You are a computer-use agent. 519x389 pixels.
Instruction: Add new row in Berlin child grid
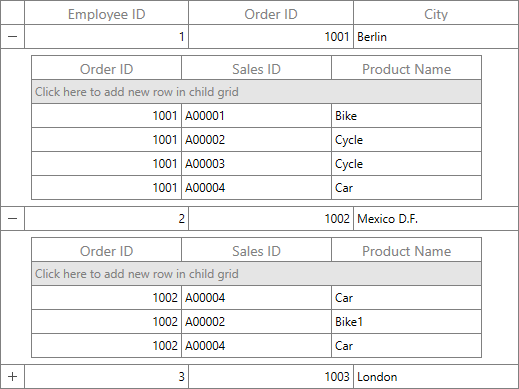point(256,92)
